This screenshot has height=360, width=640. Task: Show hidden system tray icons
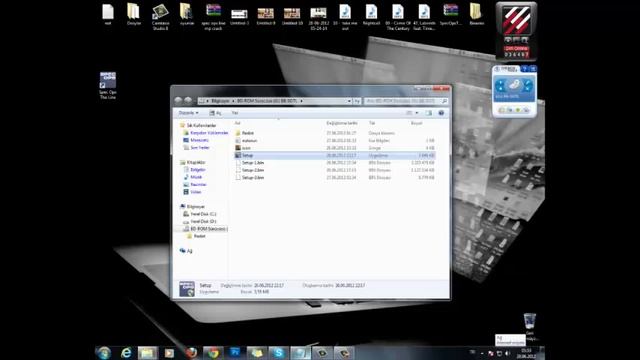(x=482, y=353)
